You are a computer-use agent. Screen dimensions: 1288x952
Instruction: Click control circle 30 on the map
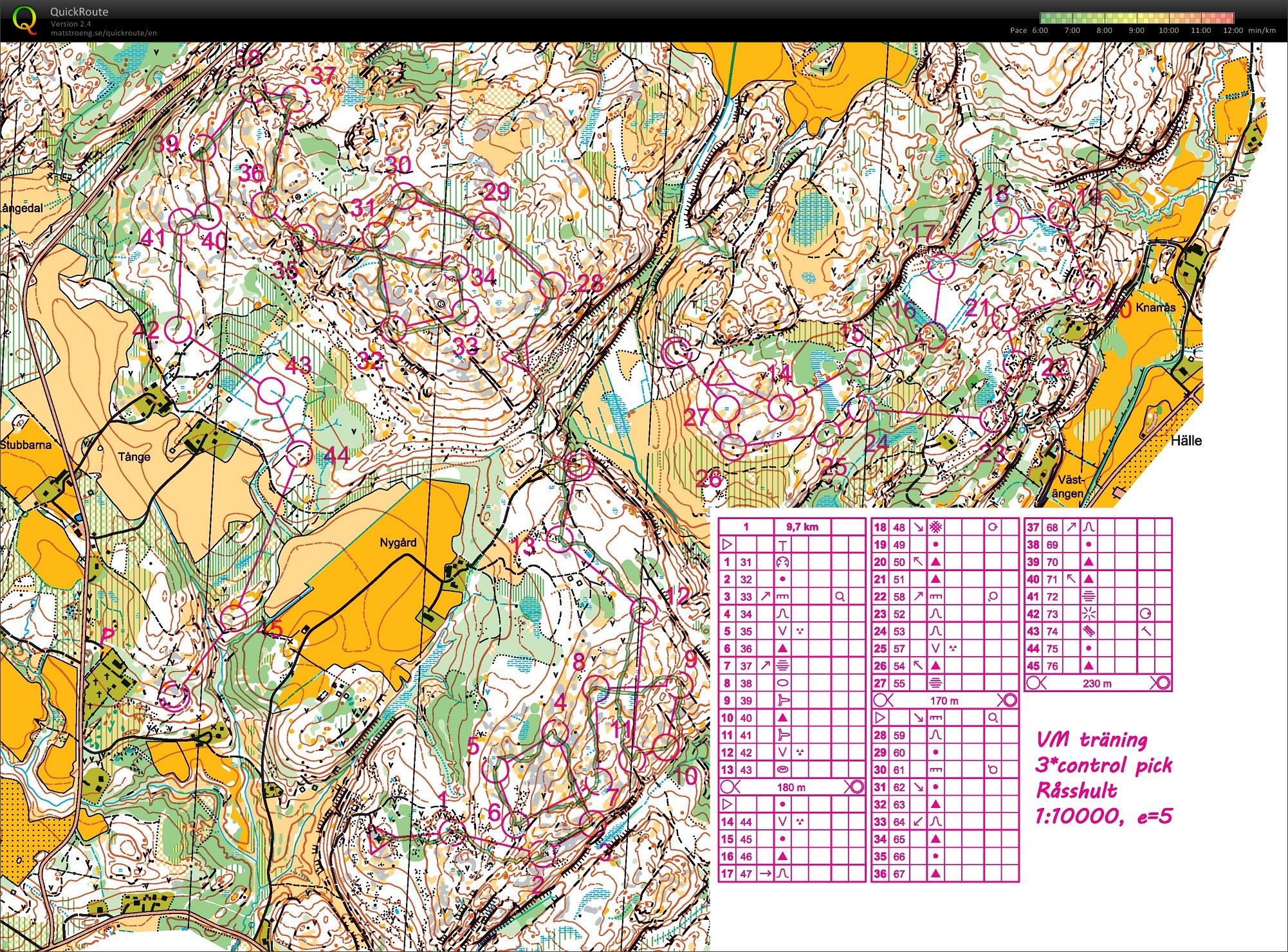404,196
